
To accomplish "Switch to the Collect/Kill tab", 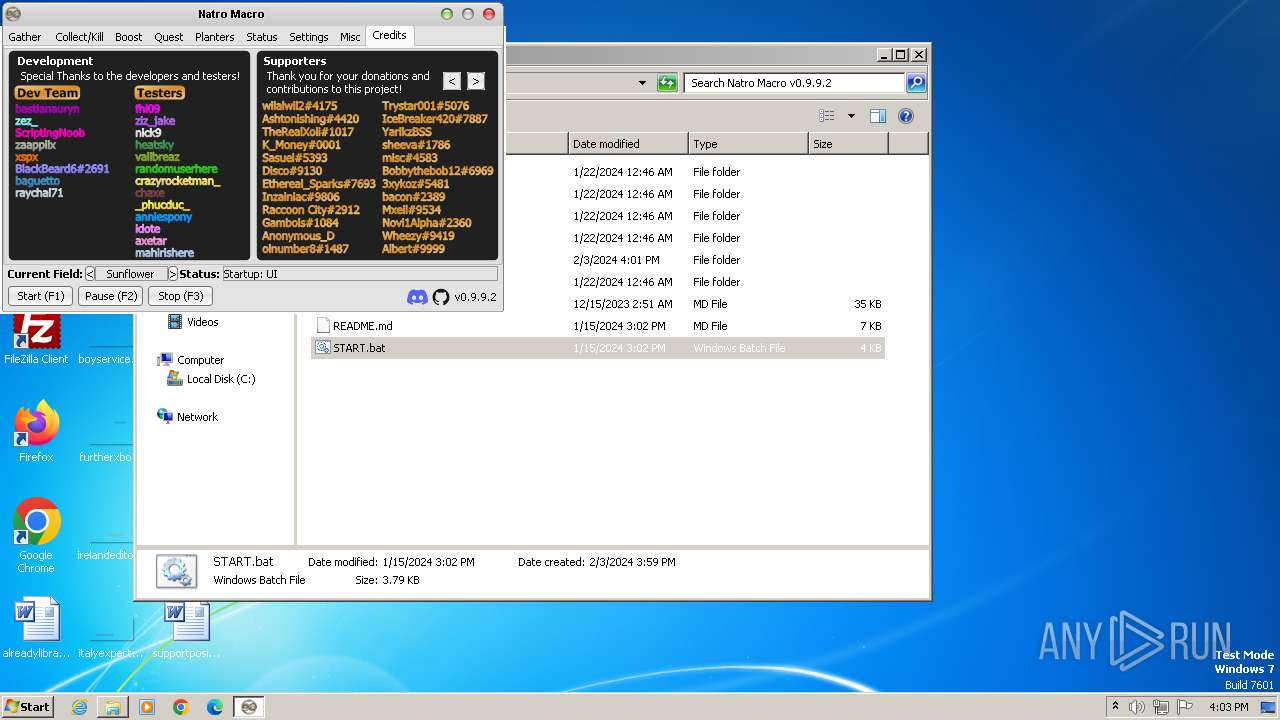I will tap(79, 37).
